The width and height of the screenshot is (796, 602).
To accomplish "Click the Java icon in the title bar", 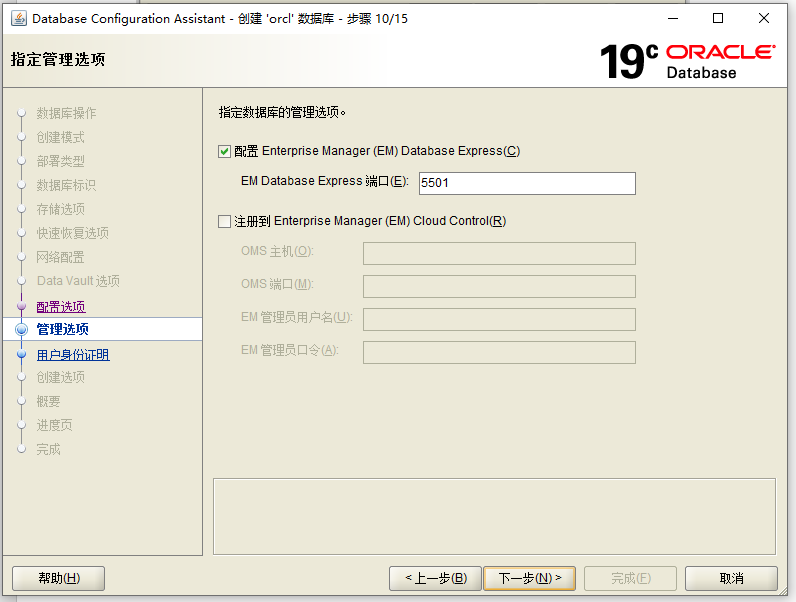I will [19, 19].
